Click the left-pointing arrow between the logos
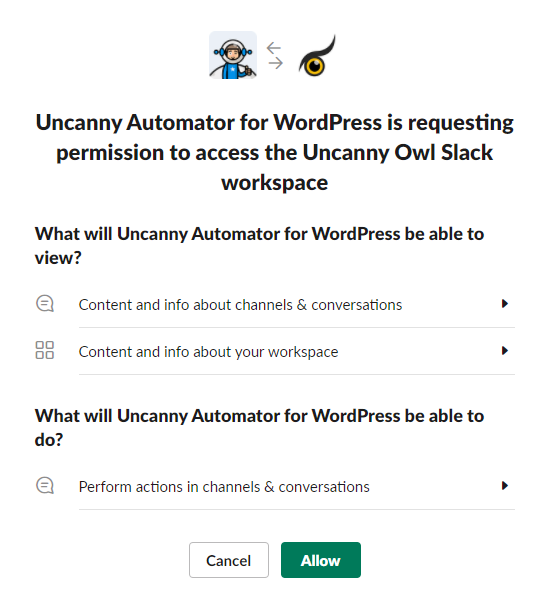The image size is (550, 615). (274, 48)
